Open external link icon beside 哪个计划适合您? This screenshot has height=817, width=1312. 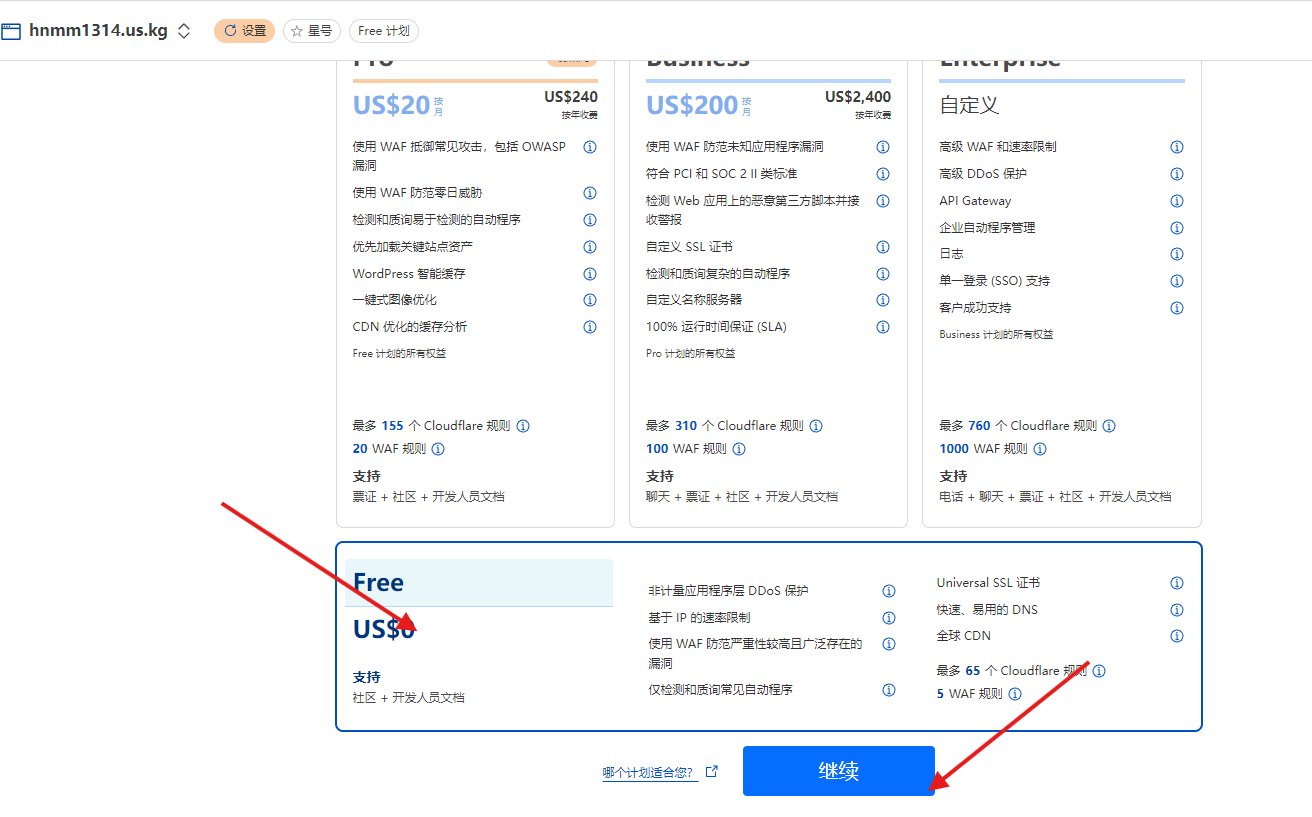point(712,772)
